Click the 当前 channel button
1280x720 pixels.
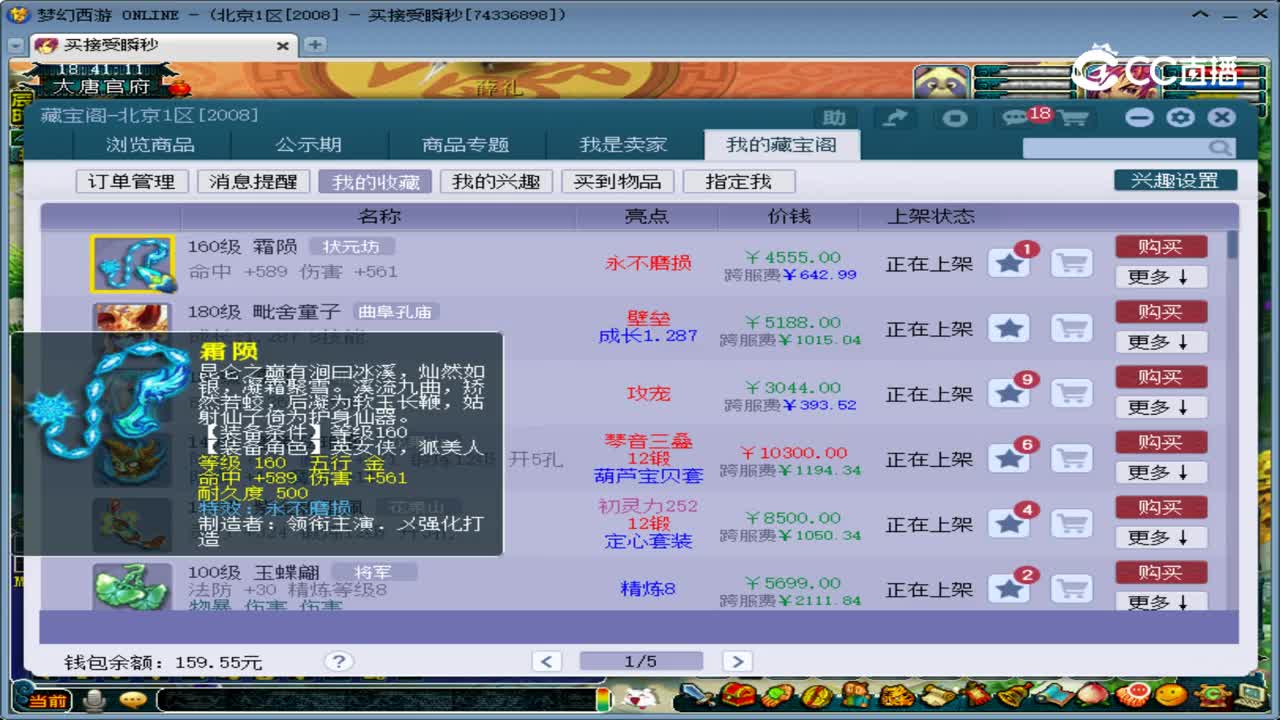coord(47,700)
